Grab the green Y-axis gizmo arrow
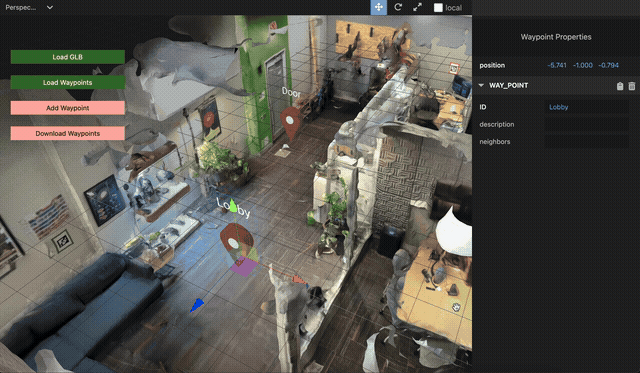The height and width of the screenshot is (373, 640). 233,206
